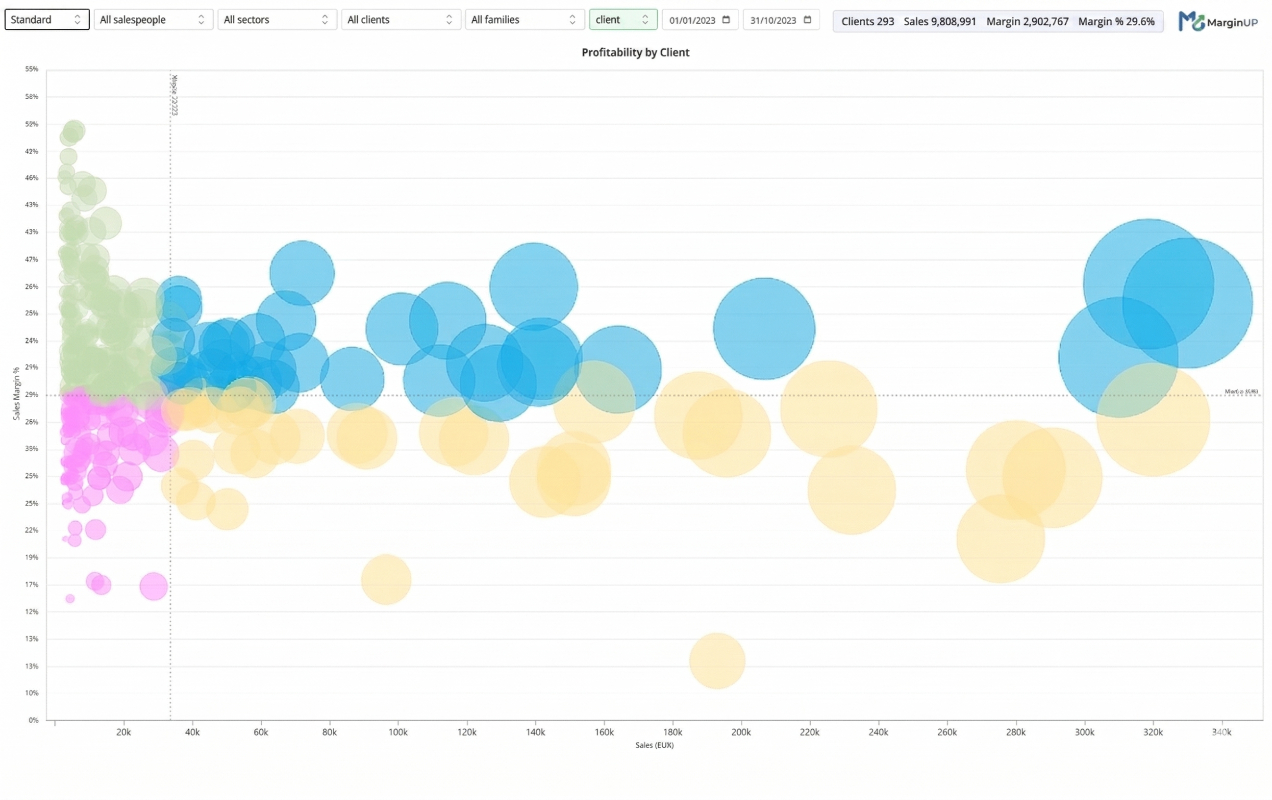Click the Margin % 29.6% summary stat

click(1116, 21)
